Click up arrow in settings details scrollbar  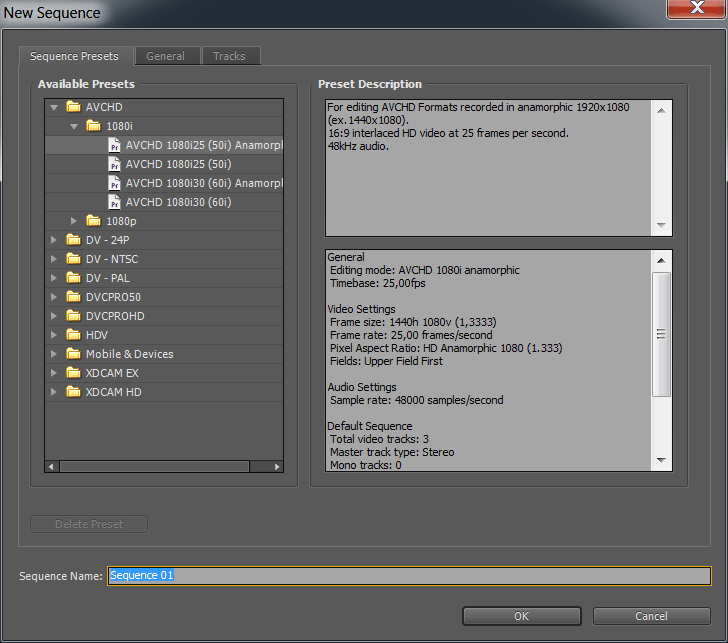click(x=661, y=260)
